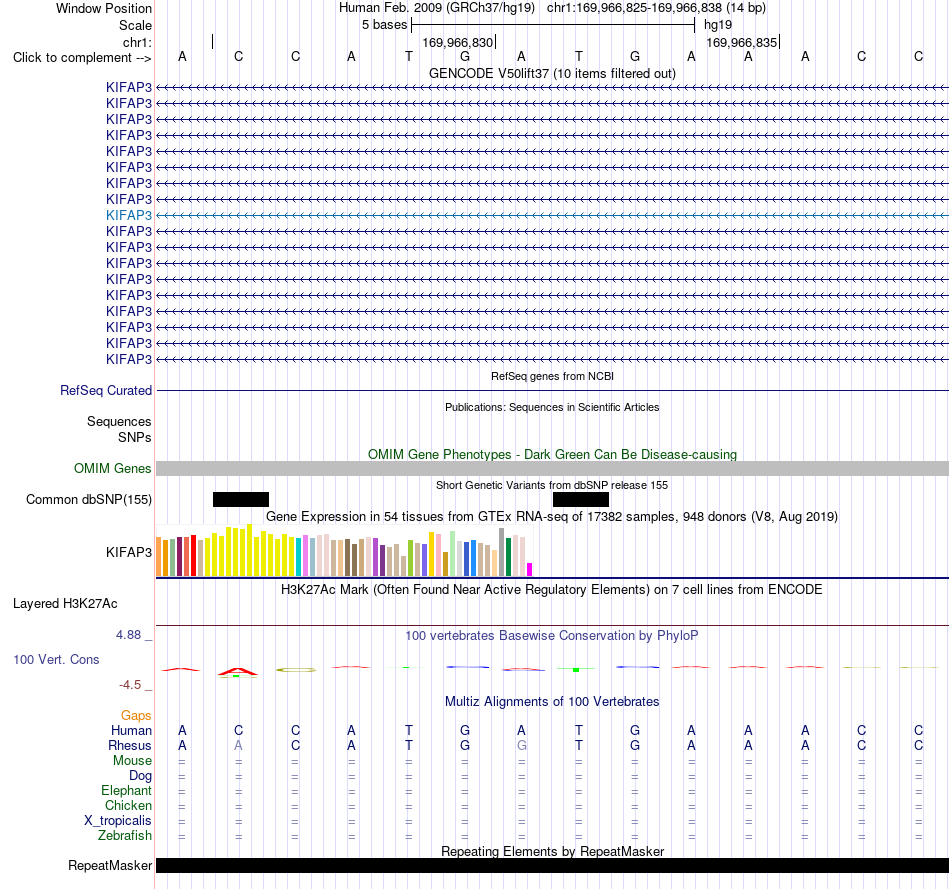Open the Publications: Sequences in Scientific Articles title
The height and width of the screenshot is (889, 950).
click(x=552, y=407)
